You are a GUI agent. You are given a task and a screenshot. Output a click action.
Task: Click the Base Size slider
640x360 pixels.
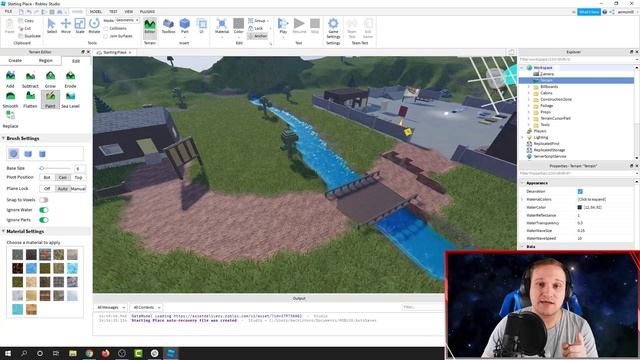(56, 168)
